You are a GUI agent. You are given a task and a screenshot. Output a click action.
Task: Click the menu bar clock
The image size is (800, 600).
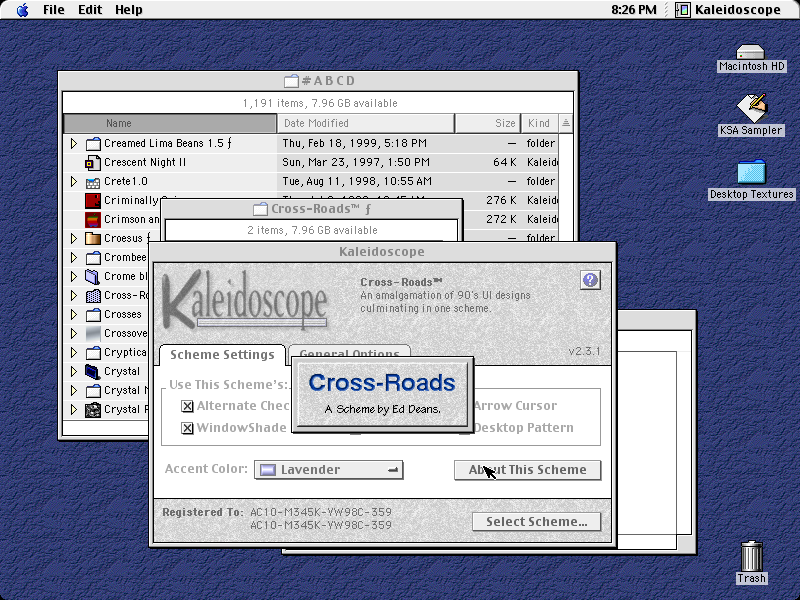click(634, 10)
